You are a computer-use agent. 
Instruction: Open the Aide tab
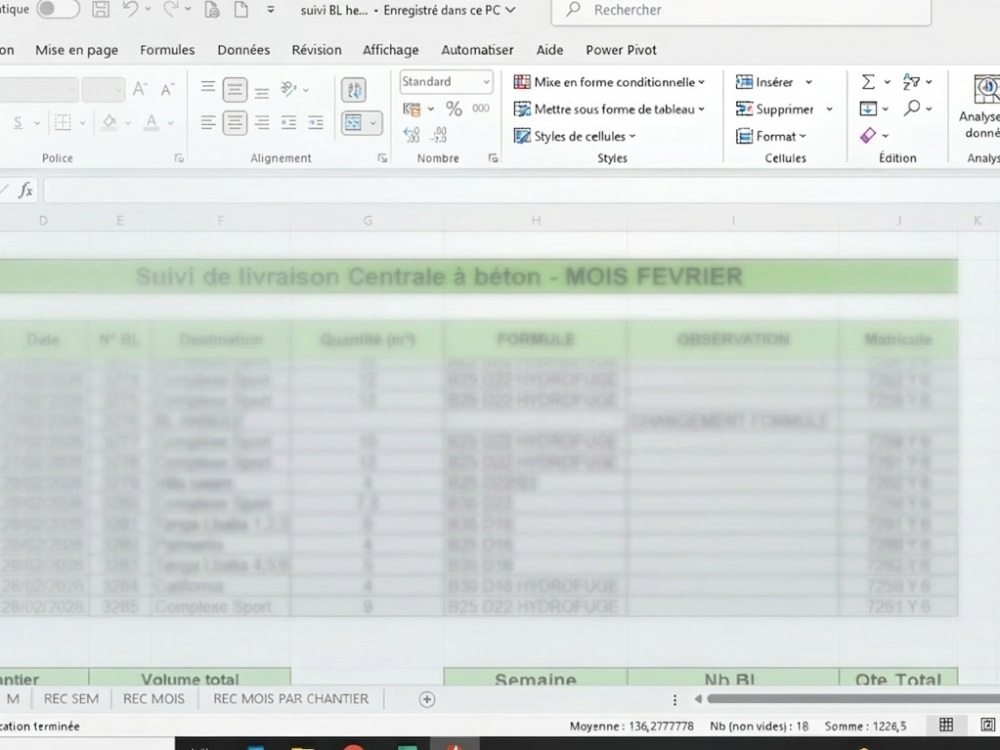click(x=550, y=50)
